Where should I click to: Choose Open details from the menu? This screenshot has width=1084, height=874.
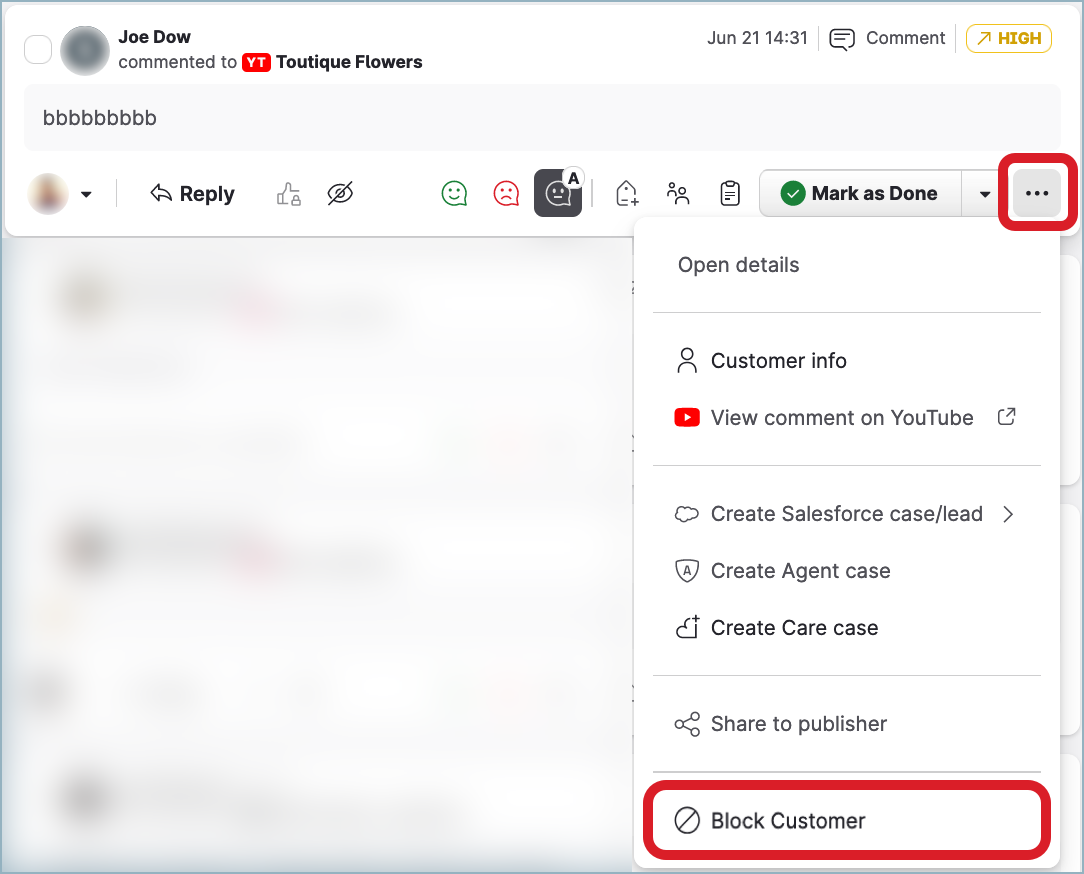click(739, 265)
